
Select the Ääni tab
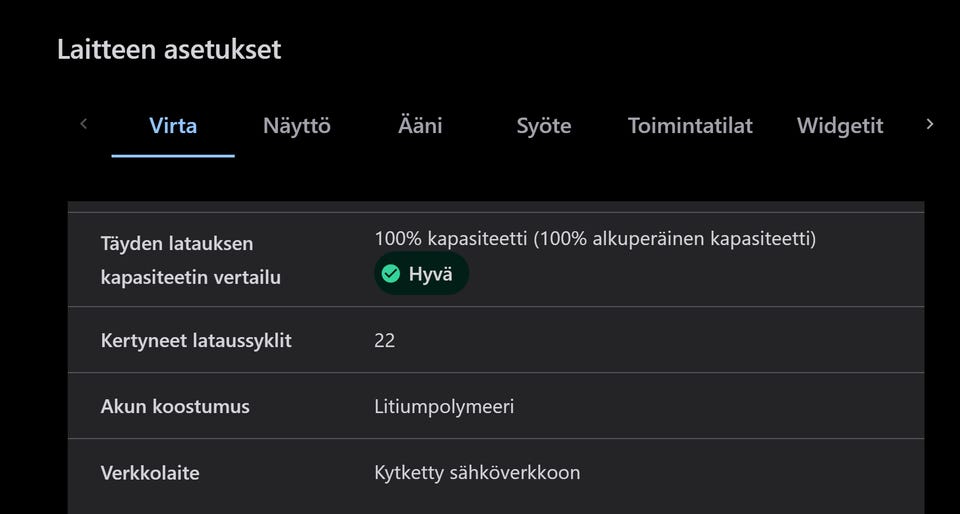point(420,126)
